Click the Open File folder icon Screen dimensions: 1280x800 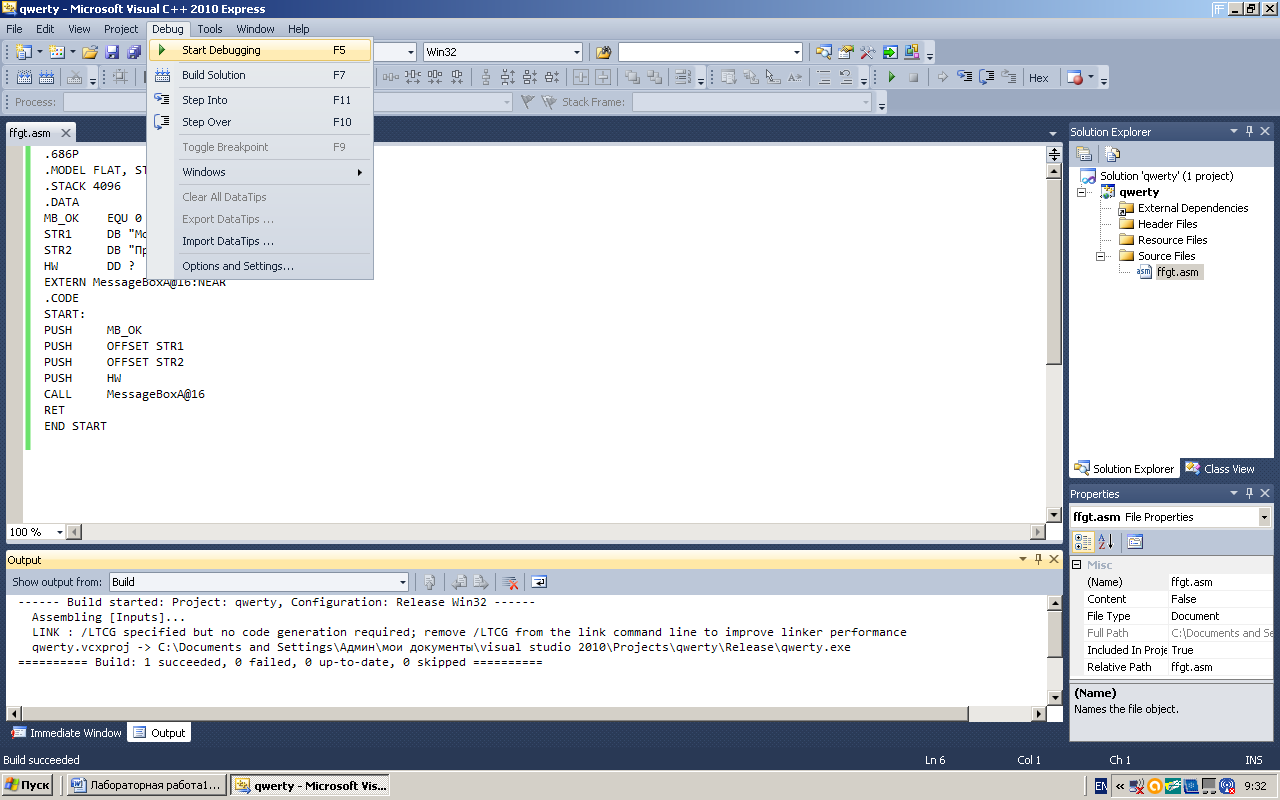tap(90, 52)
